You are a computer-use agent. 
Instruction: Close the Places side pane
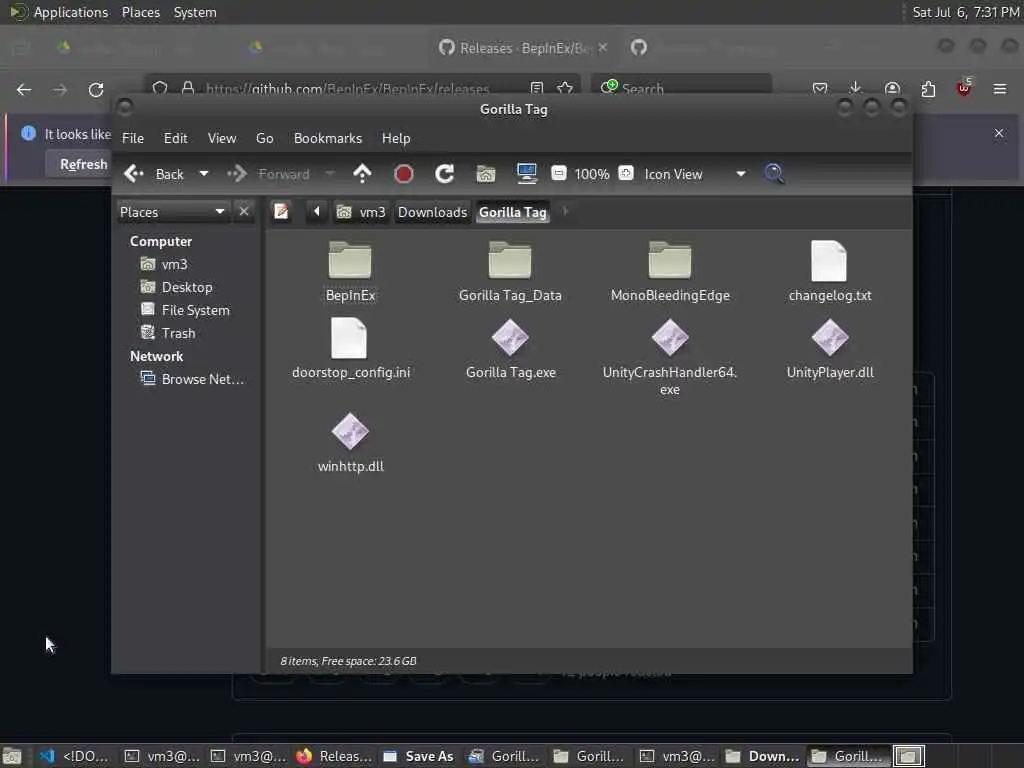[244, 212]
